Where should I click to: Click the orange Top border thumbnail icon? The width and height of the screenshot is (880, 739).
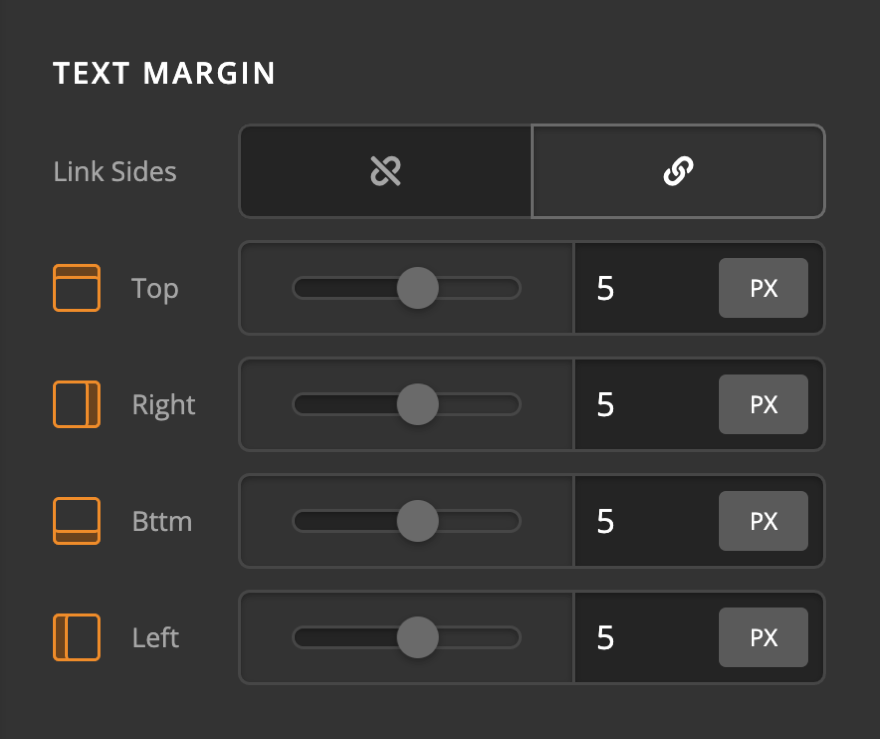click(x=76, y=288)
